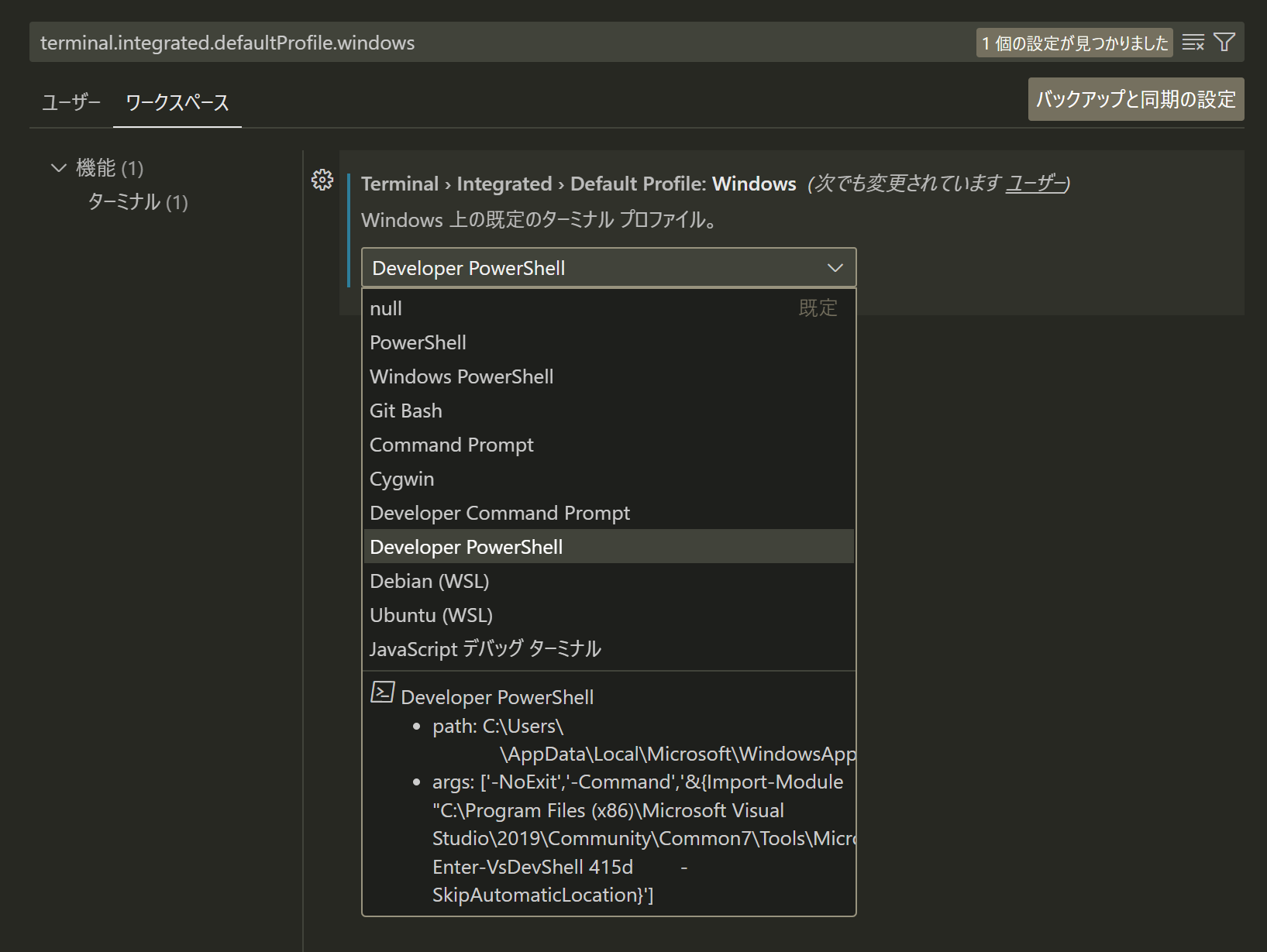
Task: Collapse the 機能 (1) tree section
Action: pos(58,167)
